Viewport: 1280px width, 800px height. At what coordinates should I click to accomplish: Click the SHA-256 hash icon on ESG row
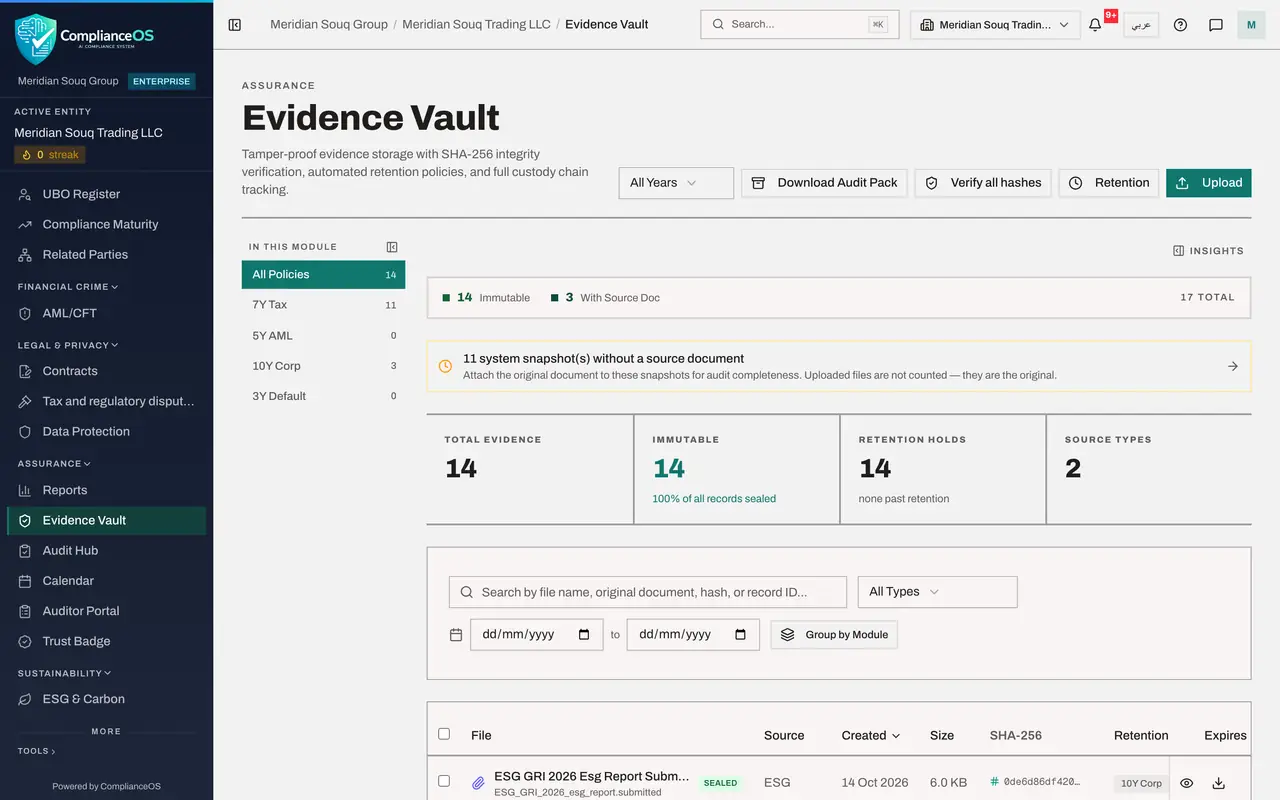tap(995, 782)
